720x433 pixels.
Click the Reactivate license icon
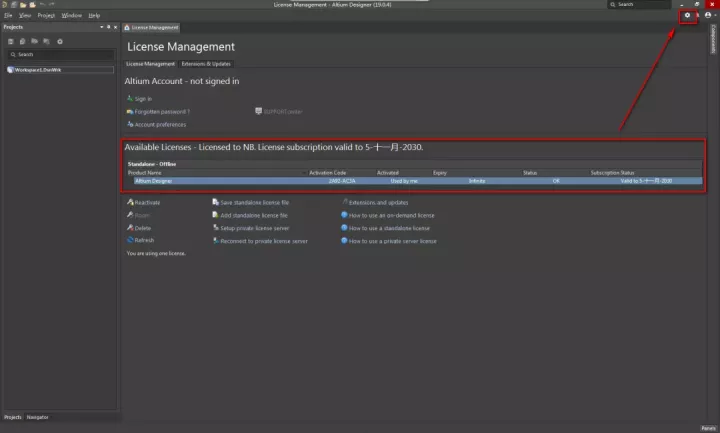(130, 202)
